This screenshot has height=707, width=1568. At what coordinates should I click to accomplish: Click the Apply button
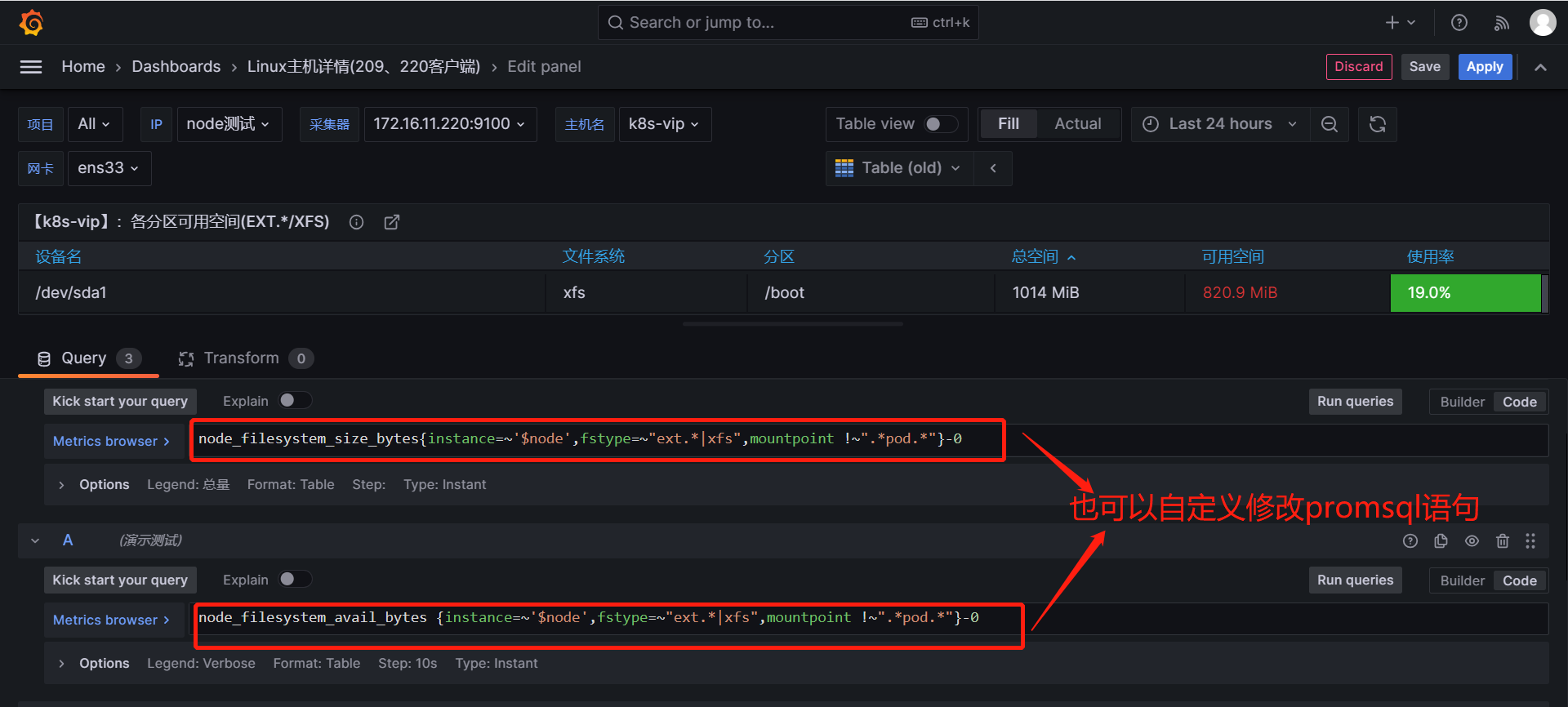click(1484, 67)
